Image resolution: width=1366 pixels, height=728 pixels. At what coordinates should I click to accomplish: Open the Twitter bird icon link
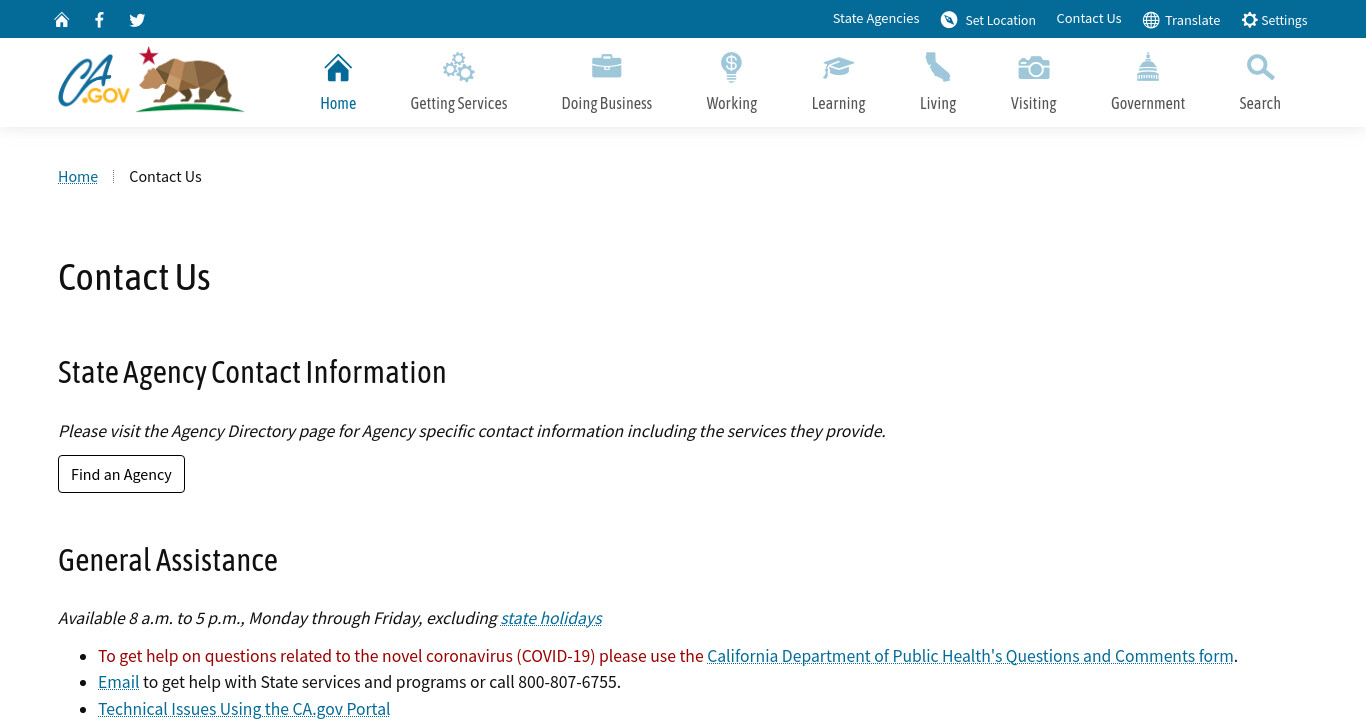137,20
